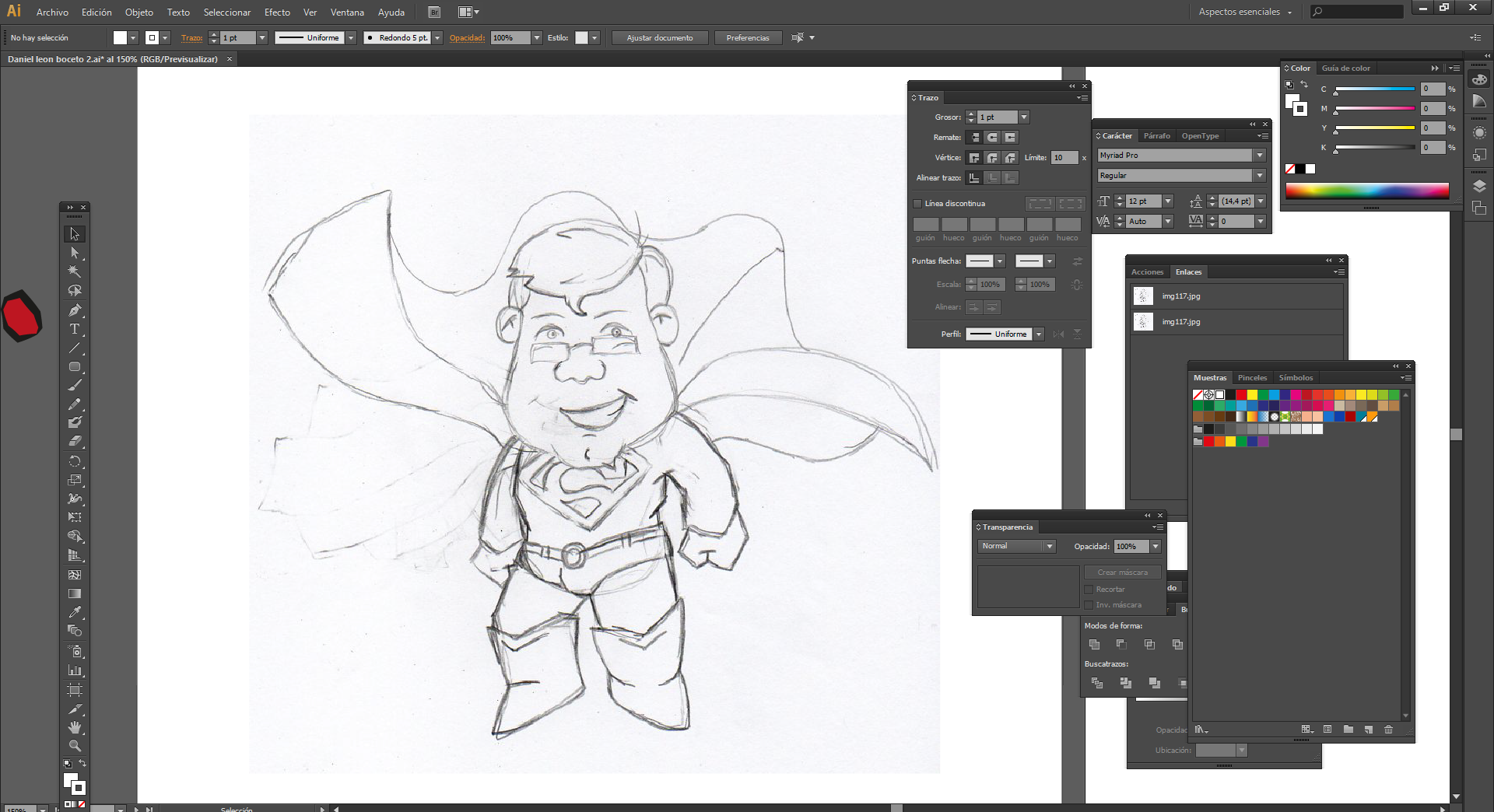Click the Crear máscara button
The image size is (1494, 812).
pos(1122,572)
